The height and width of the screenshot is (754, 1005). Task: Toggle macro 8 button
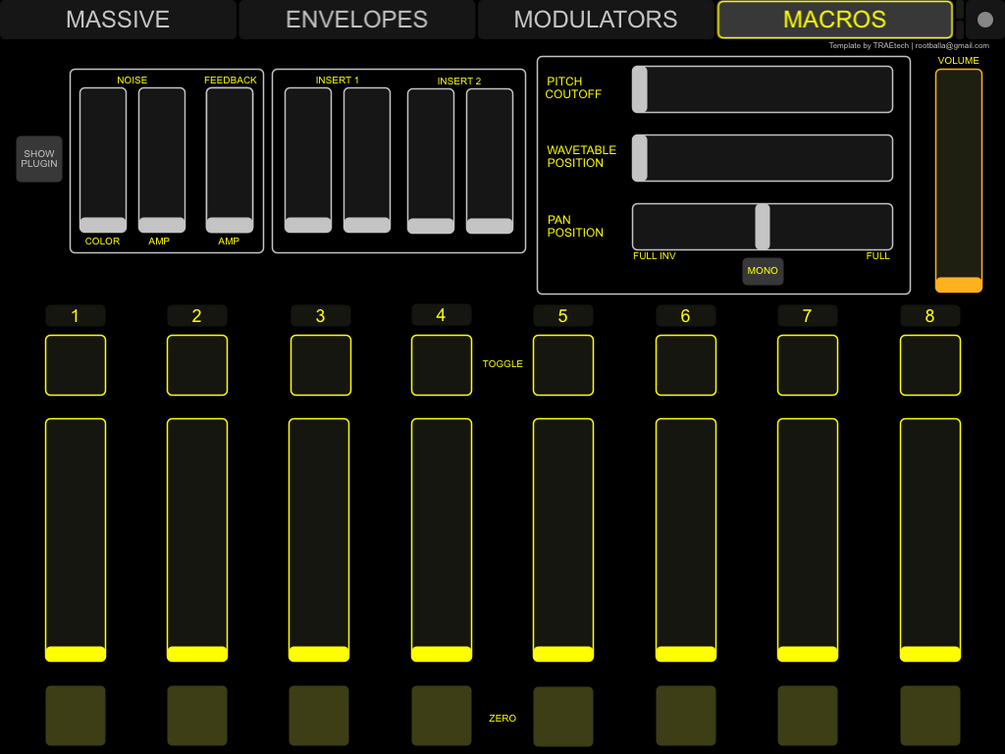click(x=930, y=365)
